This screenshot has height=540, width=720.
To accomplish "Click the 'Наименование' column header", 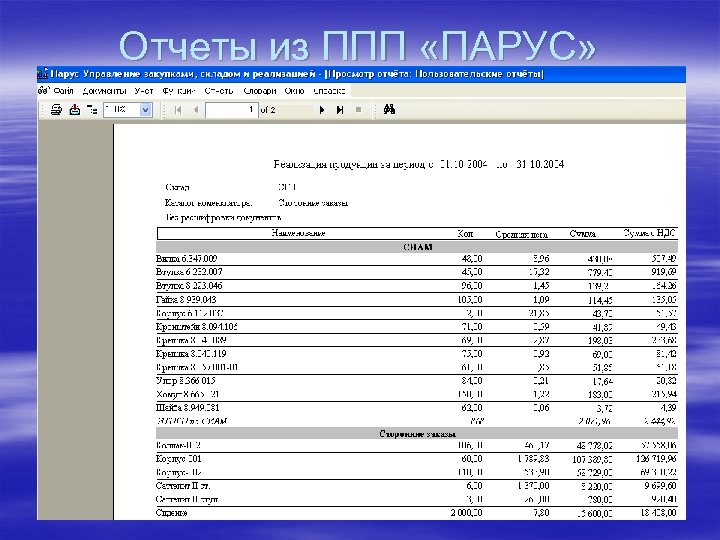I will [298, 233].
